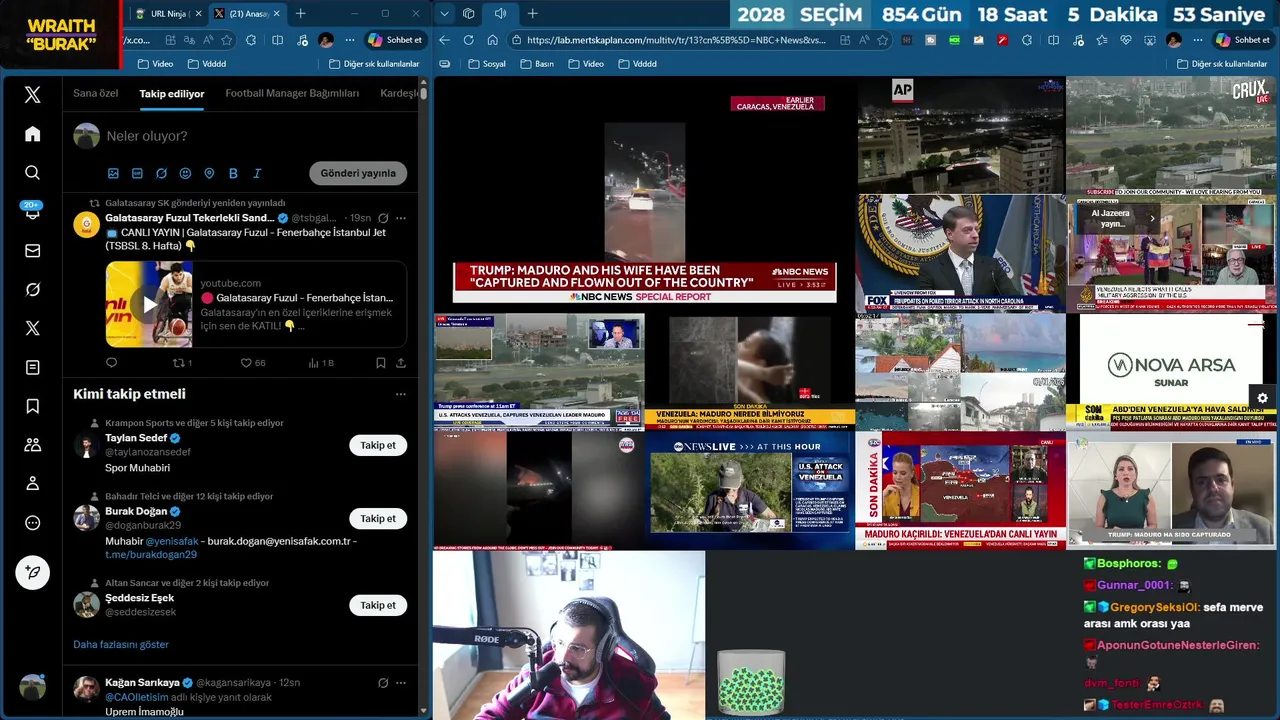Add media image to the new post
The image size is (1280, 720).
pyautogui.click(x=113, y=173)
